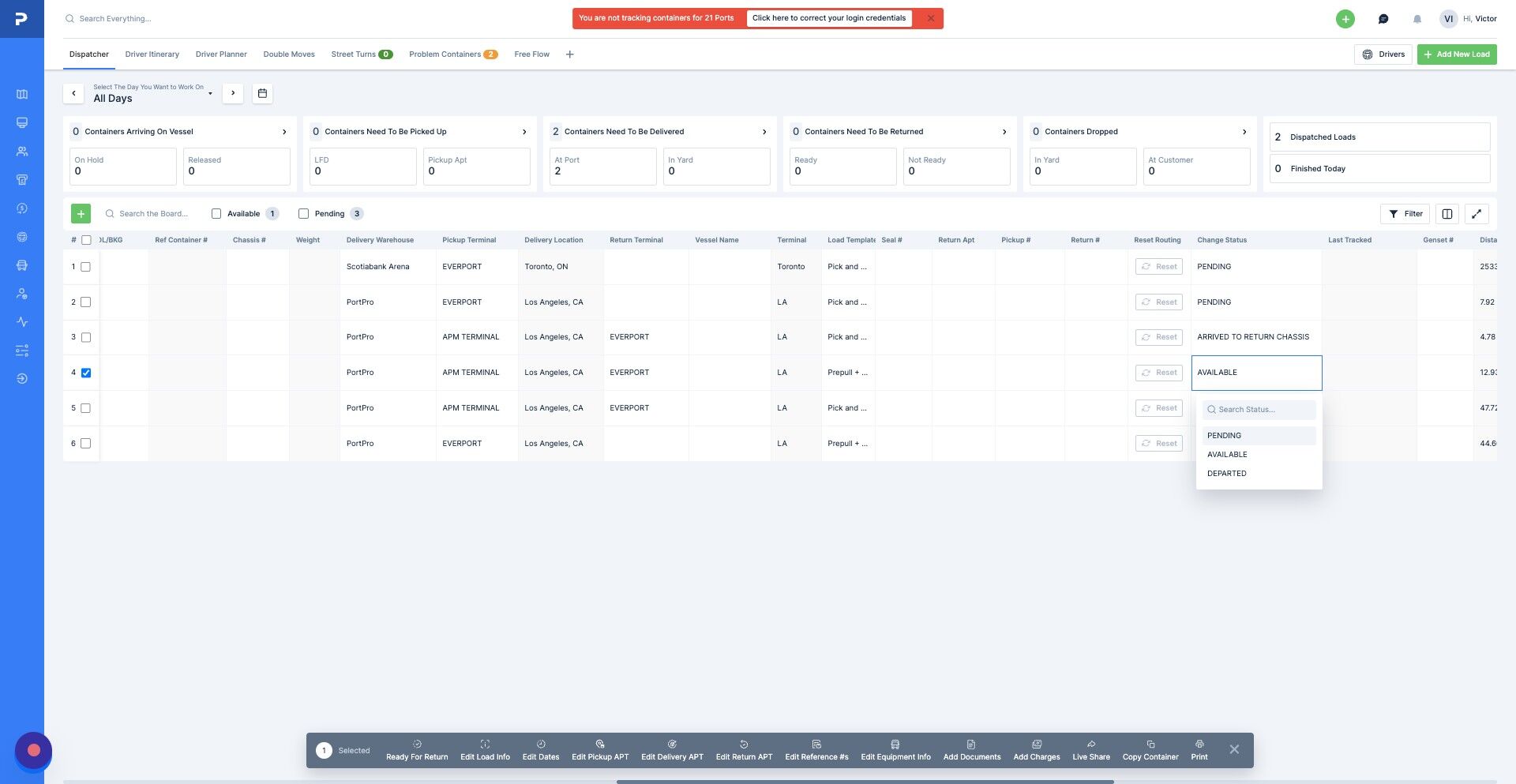
Task: Click the horizontal scrollbar at bottom
Action: click(865, 782)
